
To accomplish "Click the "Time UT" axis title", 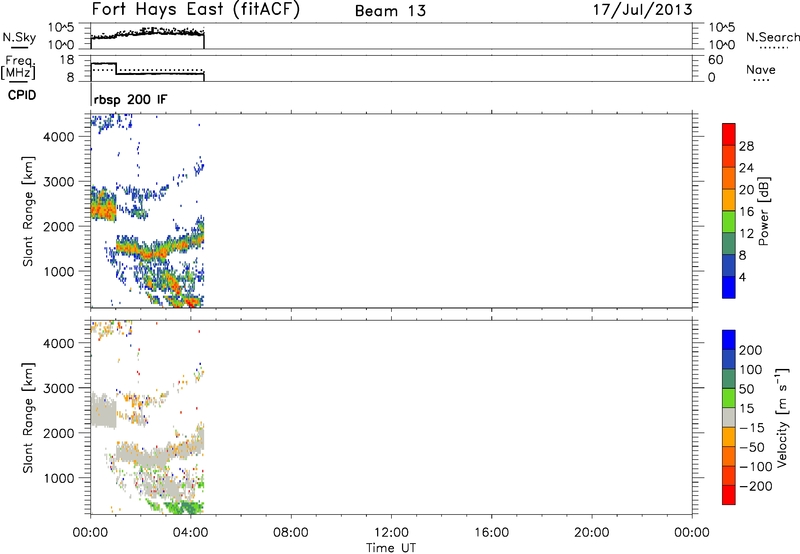I will tap(391, 547).
